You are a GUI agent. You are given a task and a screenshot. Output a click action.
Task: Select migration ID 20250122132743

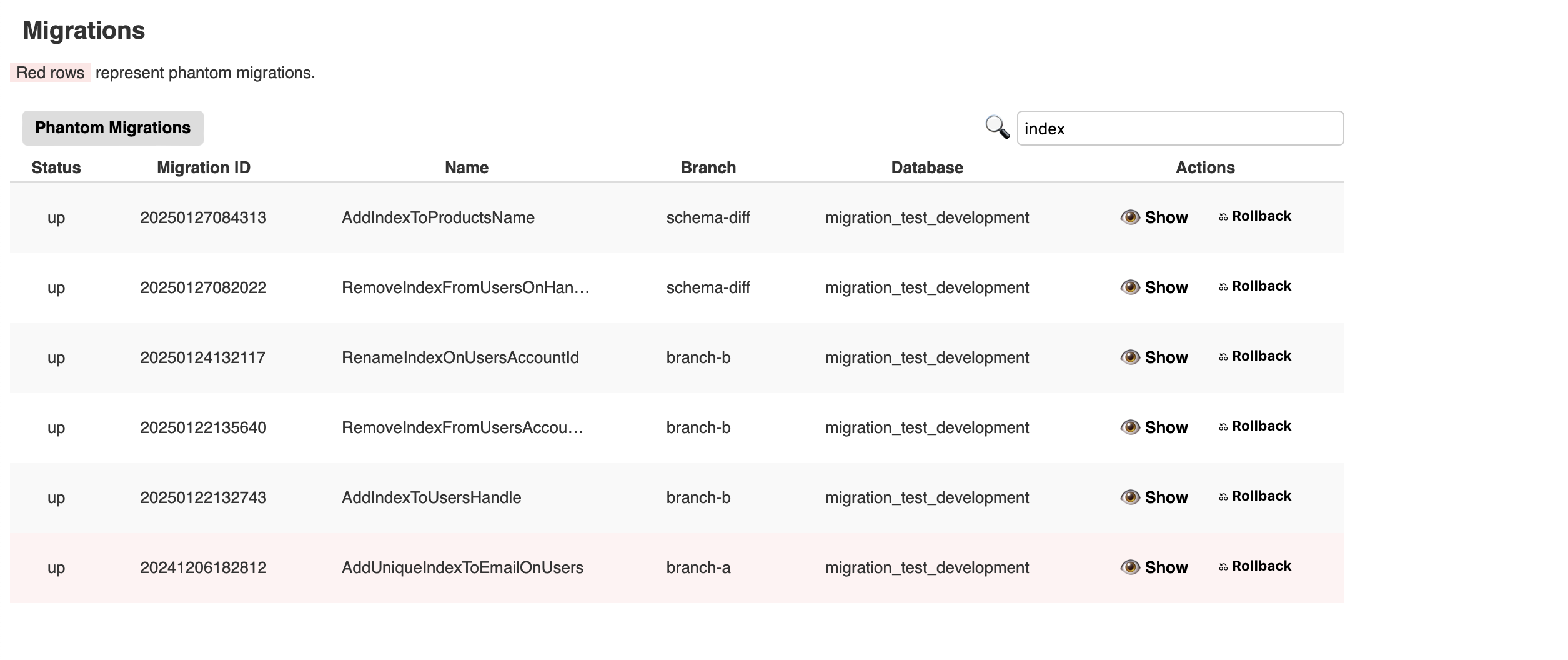[203, 497]
